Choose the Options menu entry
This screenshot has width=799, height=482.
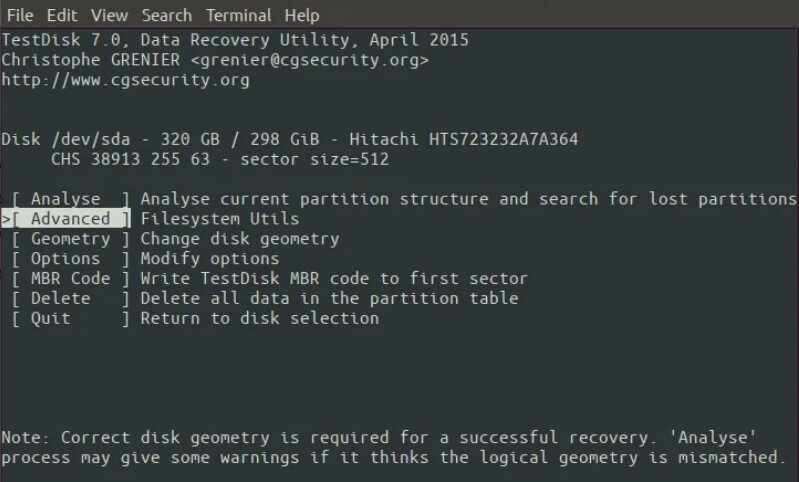[x=70, y=258]
